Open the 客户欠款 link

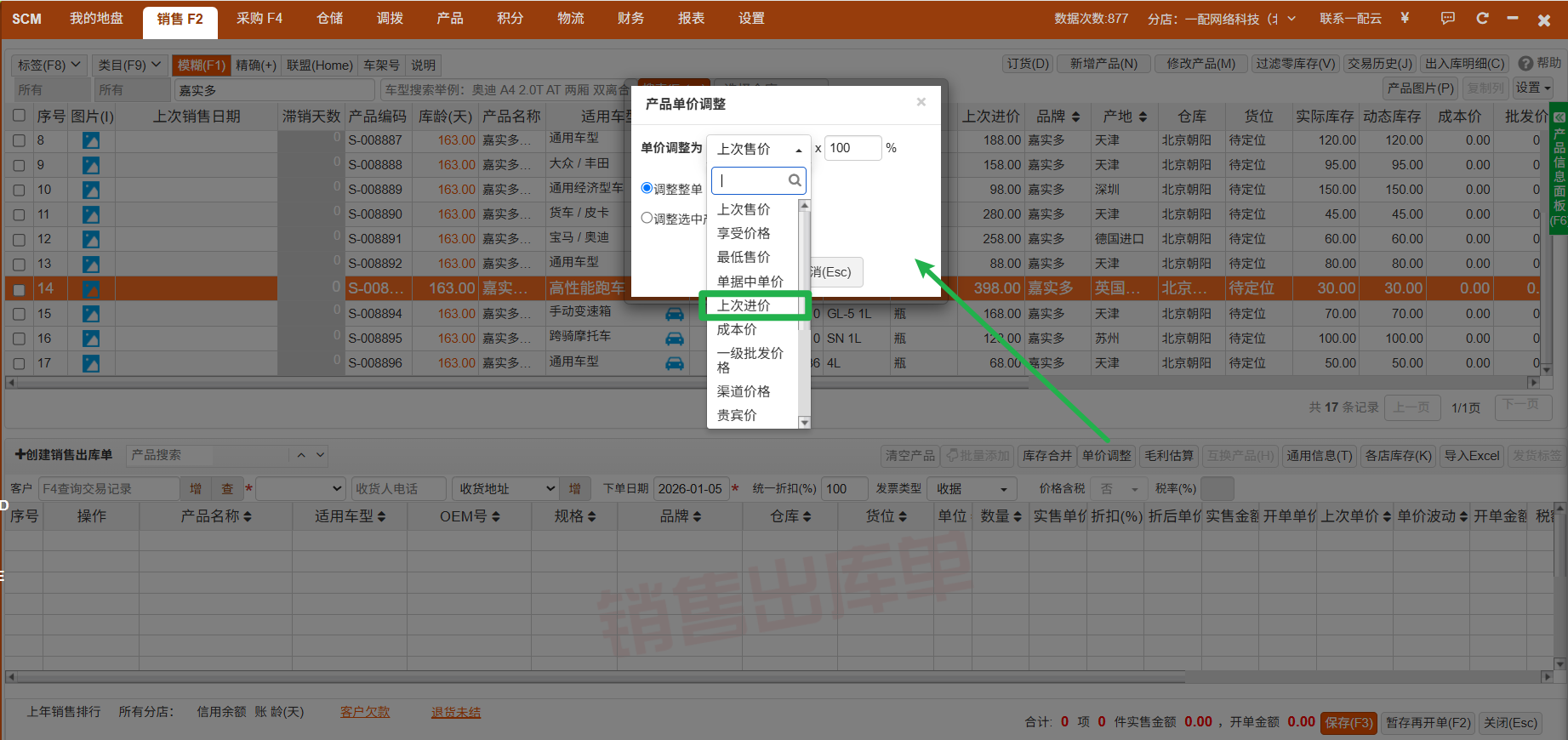(x=365, y=712)
